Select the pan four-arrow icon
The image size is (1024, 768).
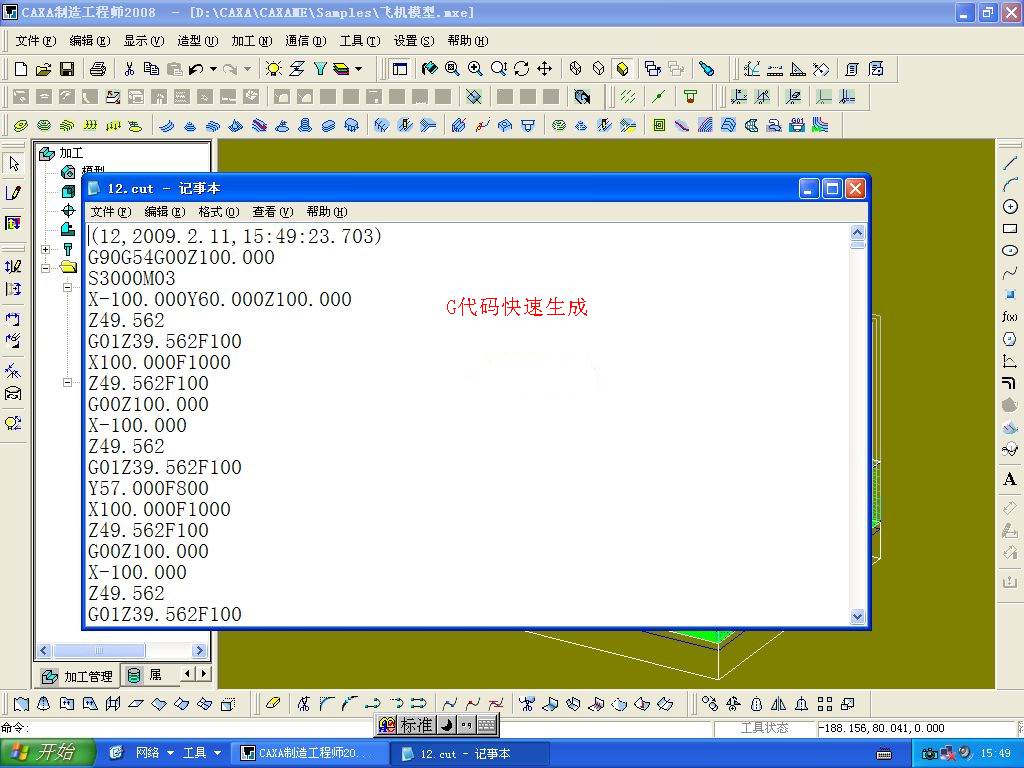[545, 69]
